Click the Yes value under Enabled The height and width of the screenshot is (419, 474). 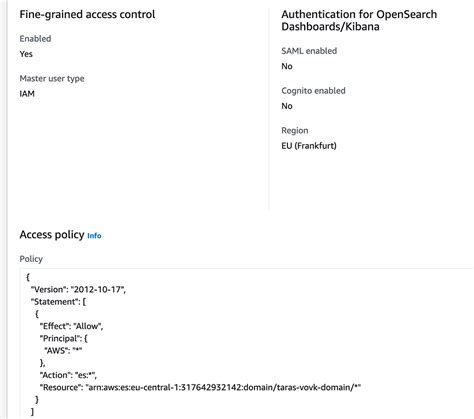tap(26, 54)
